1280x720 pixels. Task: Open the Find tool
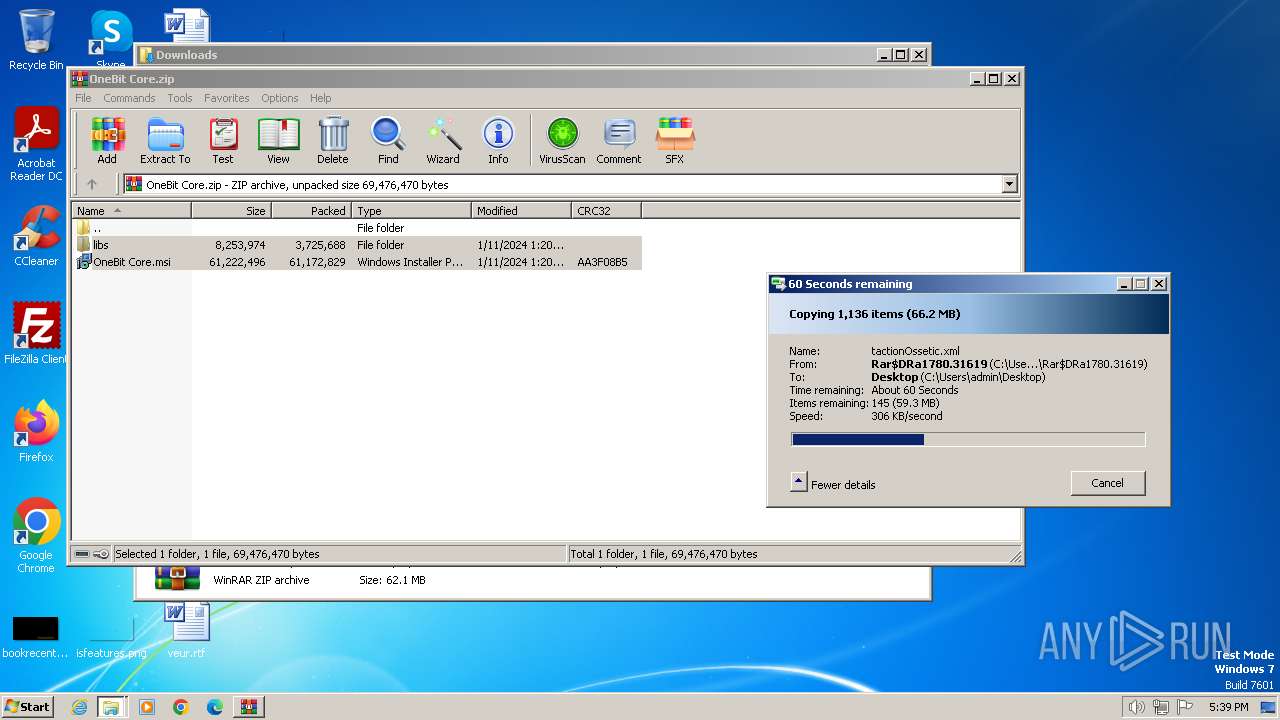point(388,140)
